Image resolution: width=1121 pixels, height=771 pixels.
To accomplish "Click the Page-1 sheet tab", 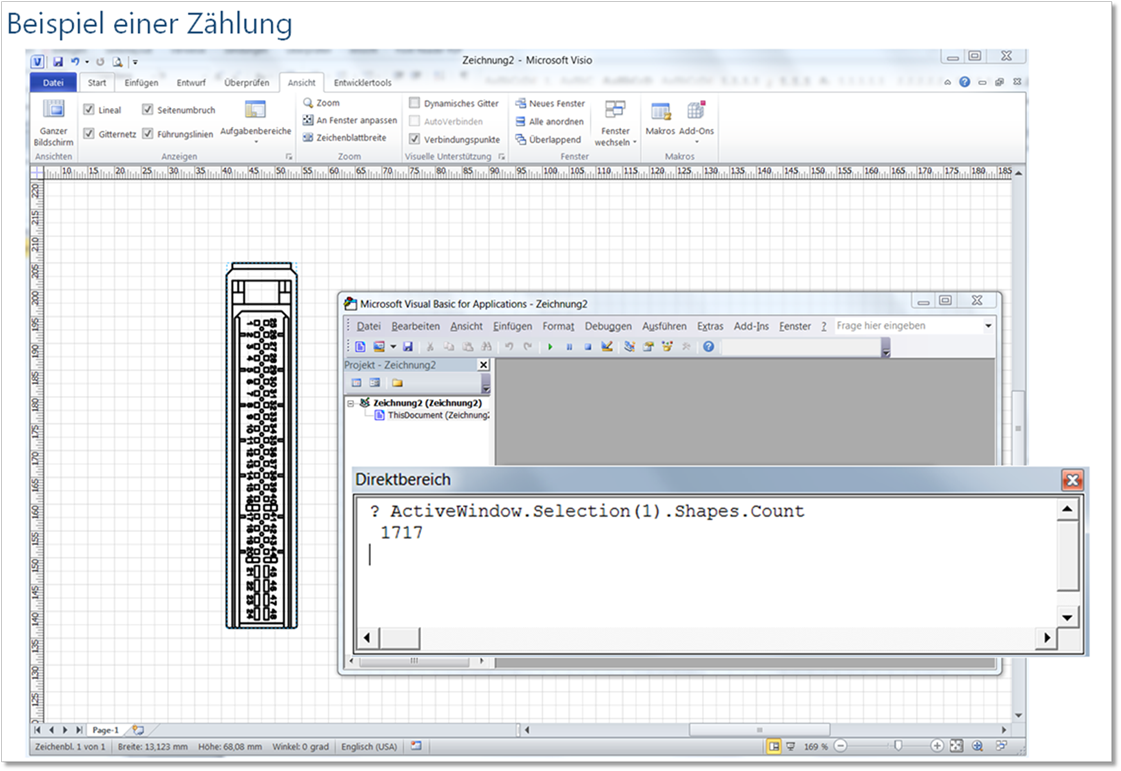I will pyautogui.click(x=106, y=730).
